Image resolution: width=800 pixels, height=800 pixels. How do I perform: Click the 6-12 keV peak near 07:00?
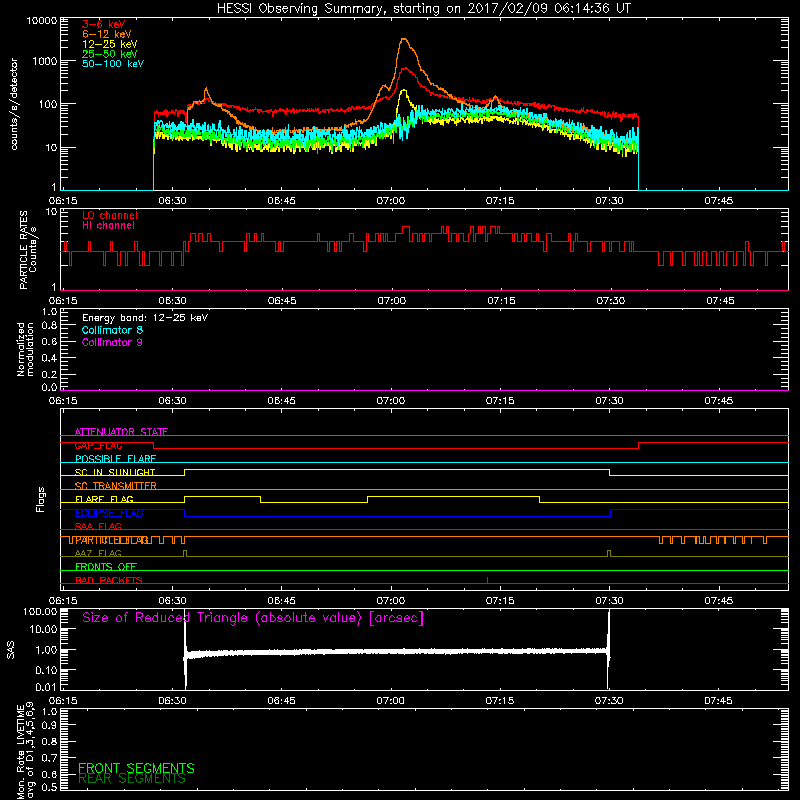coord(404,39)
